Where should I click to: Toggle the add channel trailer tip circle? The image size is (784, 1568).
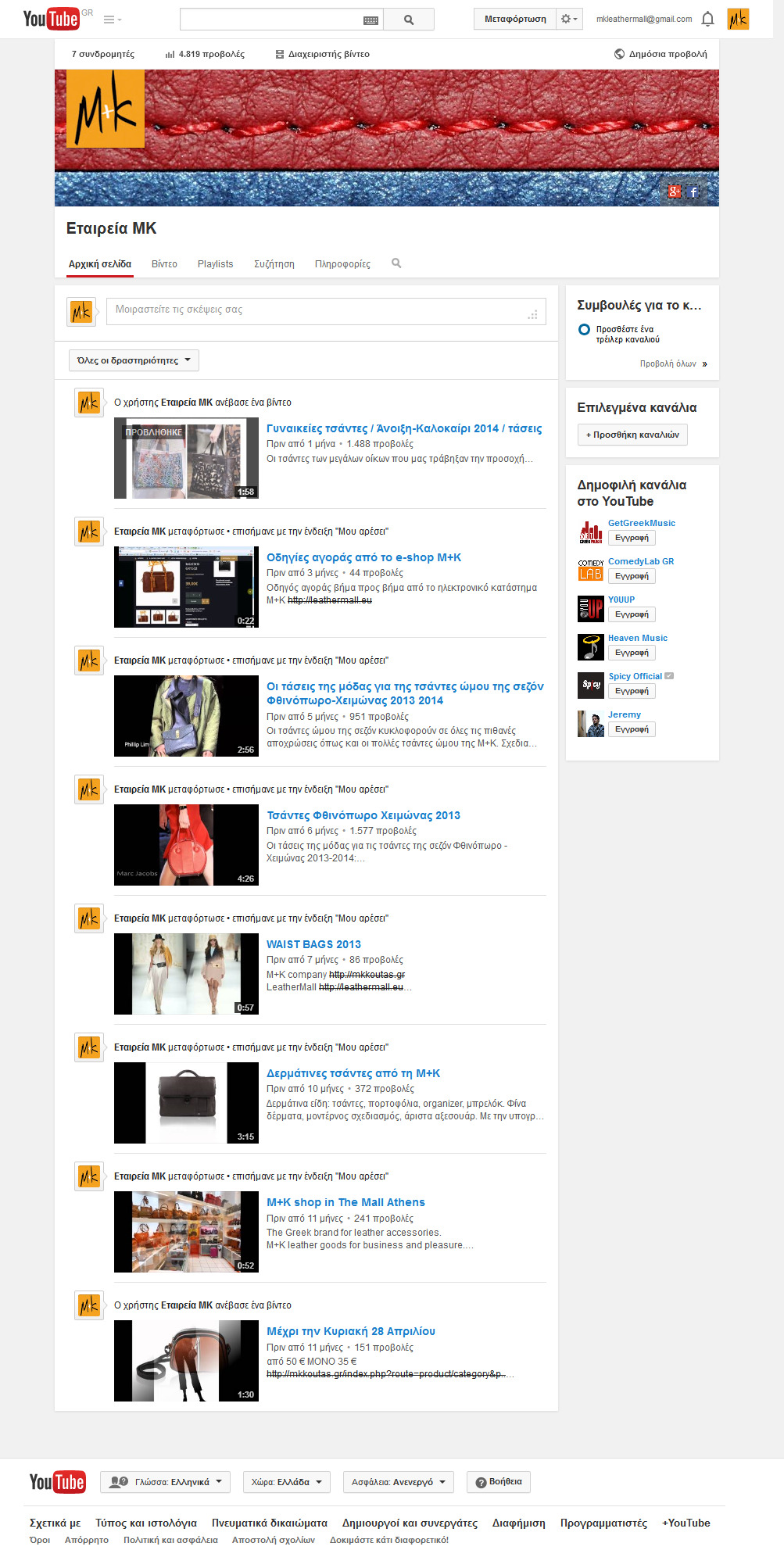(584, 330)
